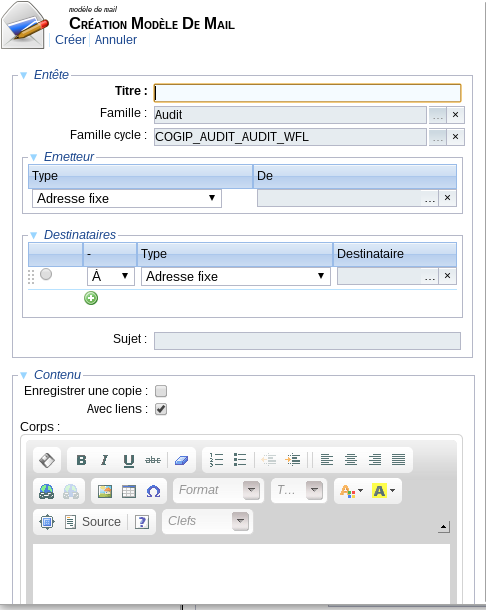Select the recipient row radio button
Viewport: 486px width, 610px height.
pyautogui.click(x=46, y=274)
